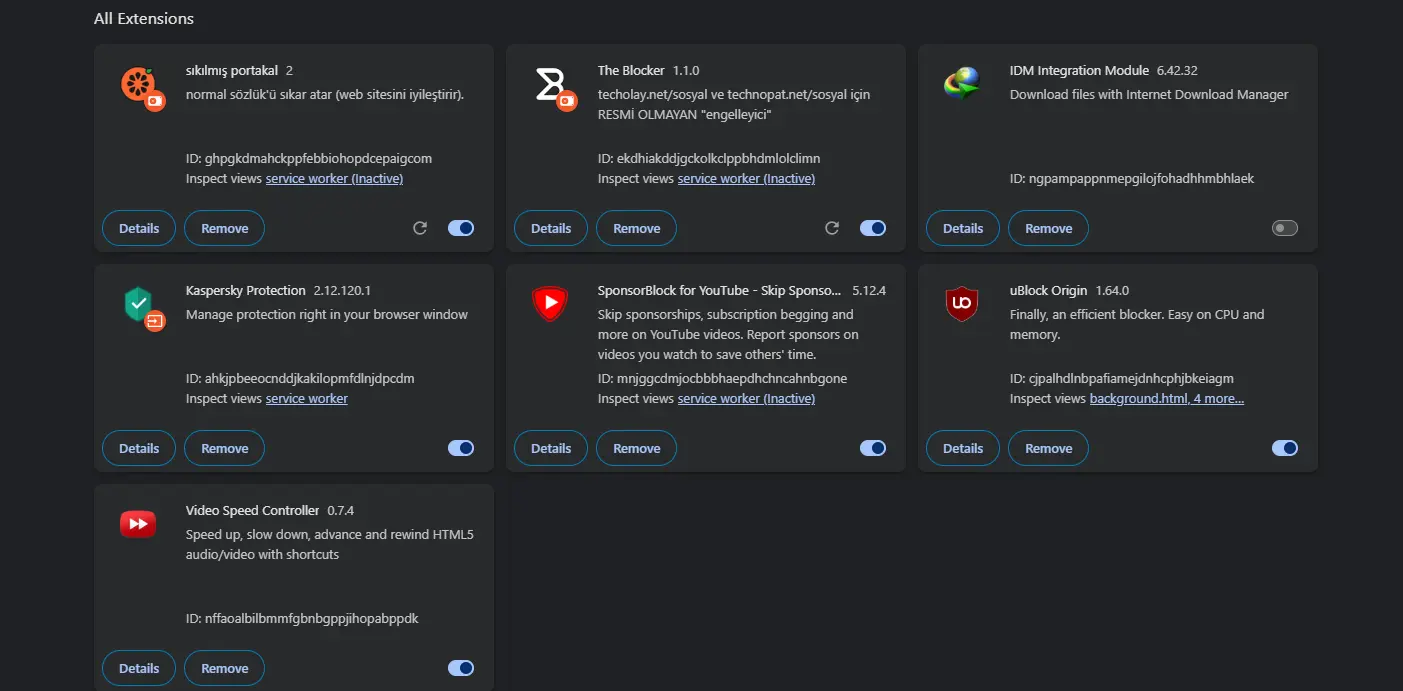Open uBlock Origin background.html views link
Viewport: 1403px width, 691px height.
point(1167,399)
